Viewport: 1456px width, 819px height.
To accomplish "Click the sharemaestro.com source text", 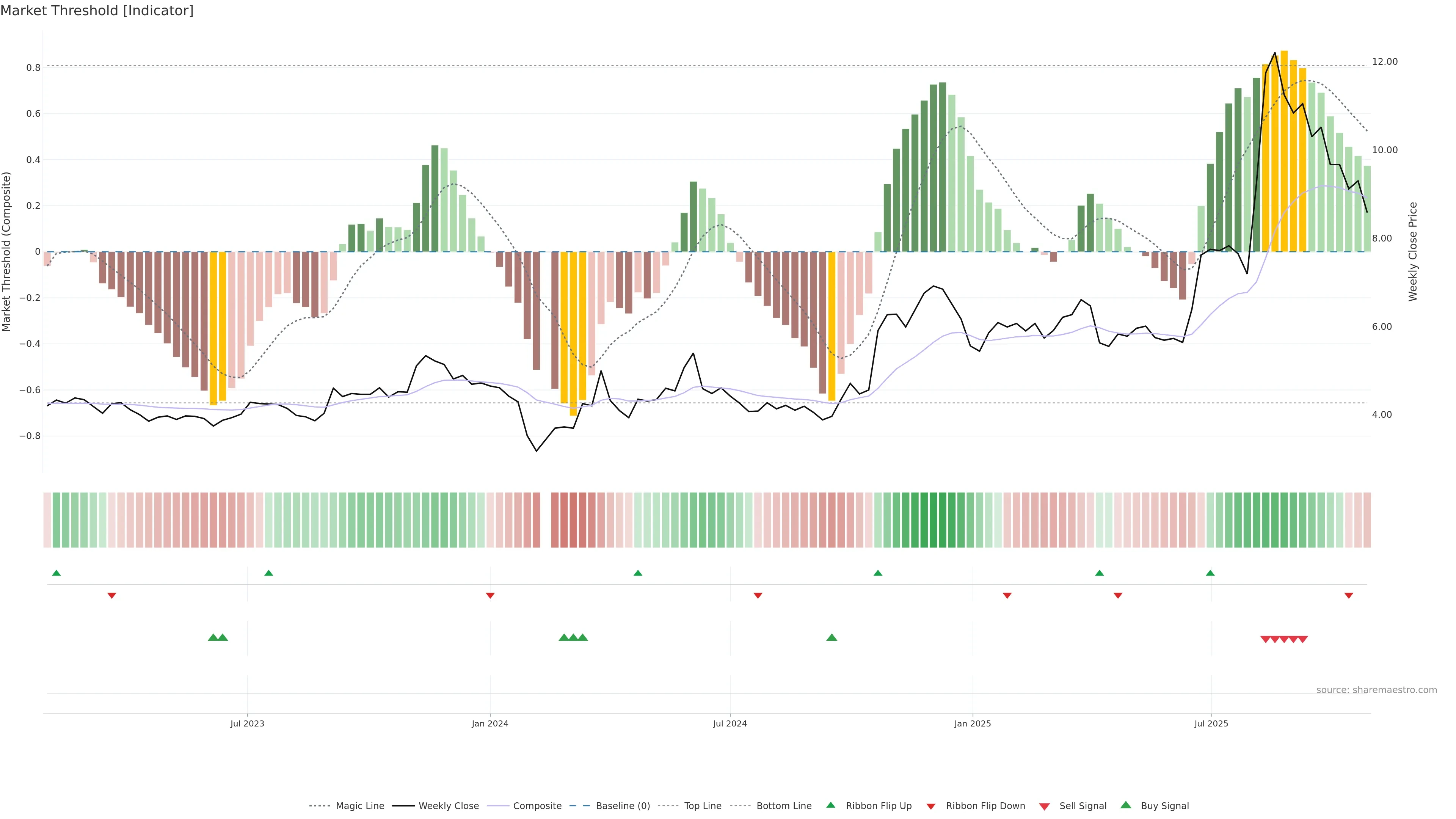I will tap(1376, 690).
